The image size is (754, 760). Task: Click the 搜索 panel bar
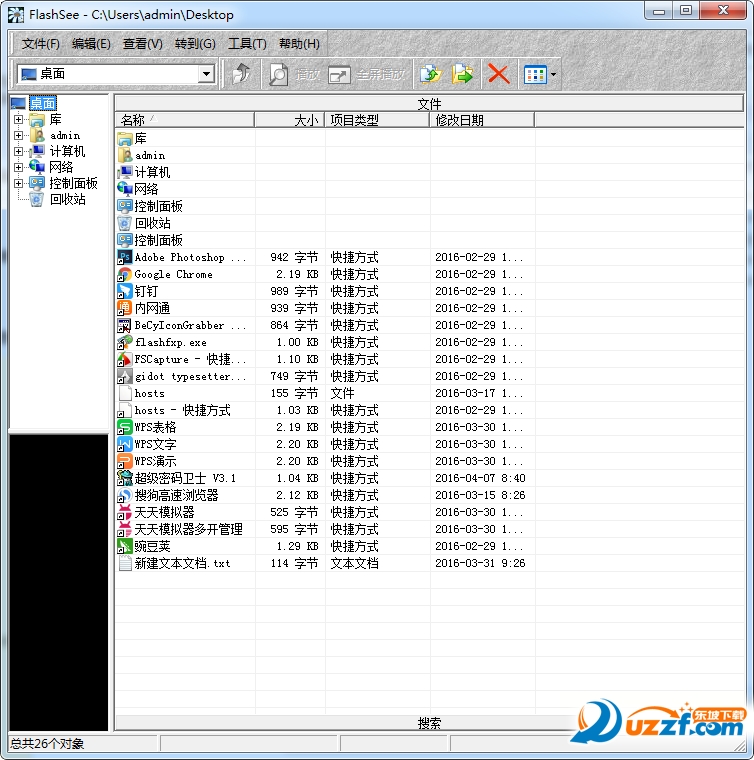point(429,723)
